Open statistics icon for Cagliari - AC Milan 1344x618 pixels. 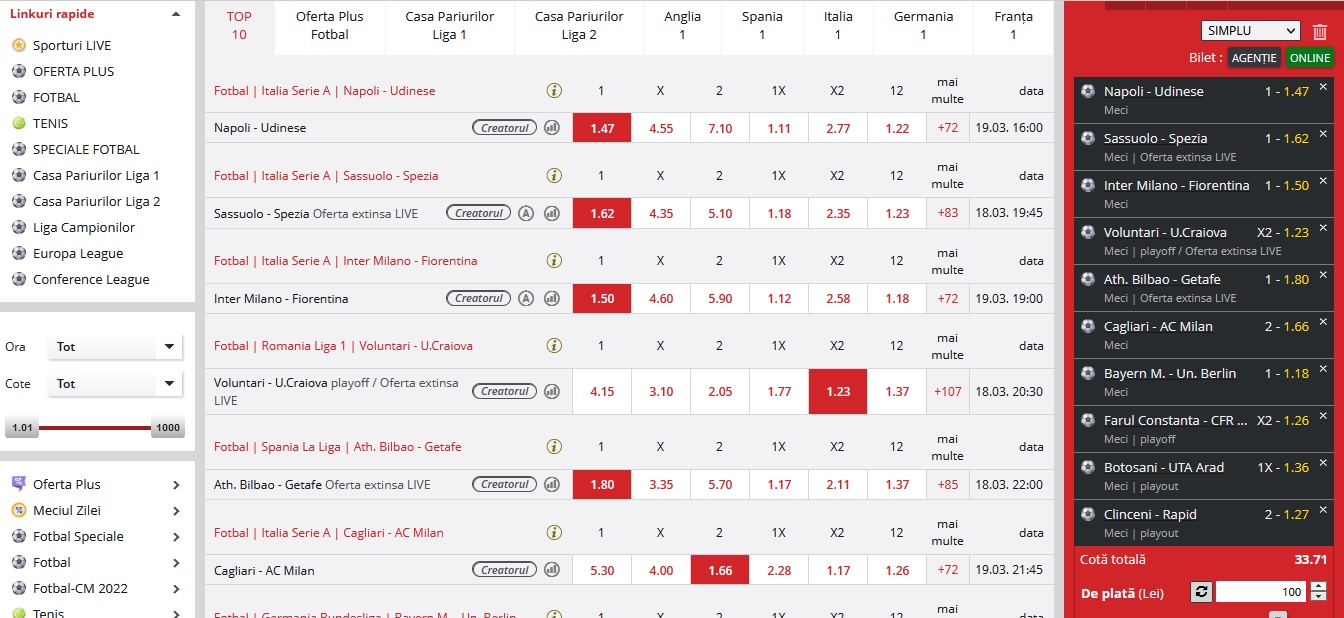coord(552,570)
